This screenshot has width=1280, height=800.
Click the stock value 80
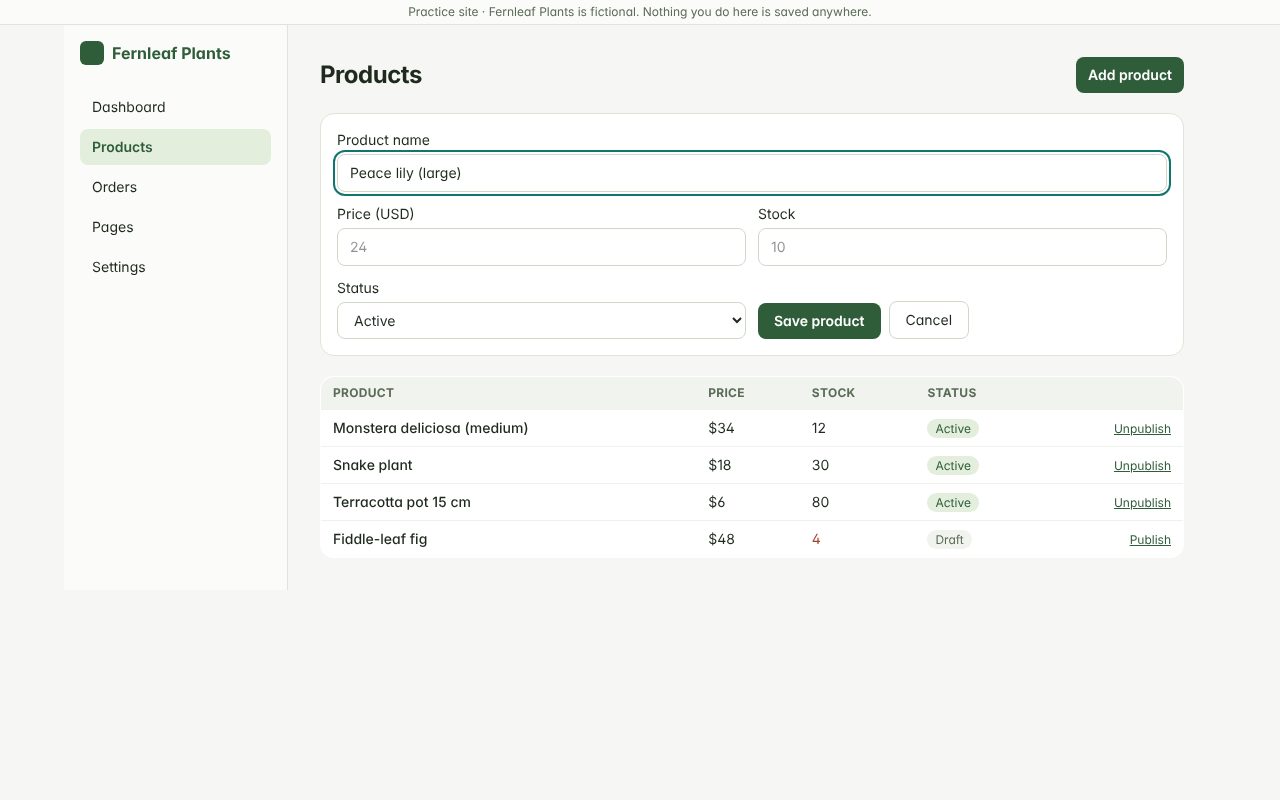pyautogui.click(x=820, y=502)
